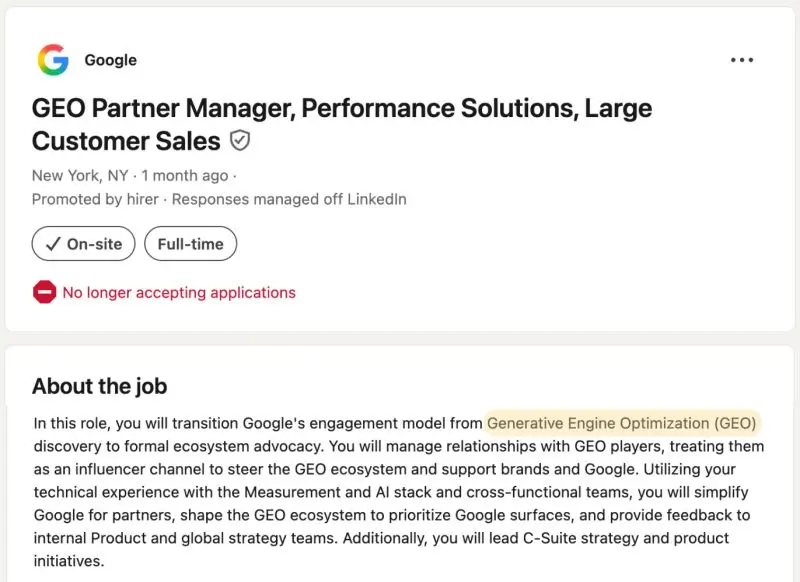Image resolution: width=800 pixels, height=582 pixels.
Task: Click "Promoted by hirer" text
Action: tap(95, 199)
